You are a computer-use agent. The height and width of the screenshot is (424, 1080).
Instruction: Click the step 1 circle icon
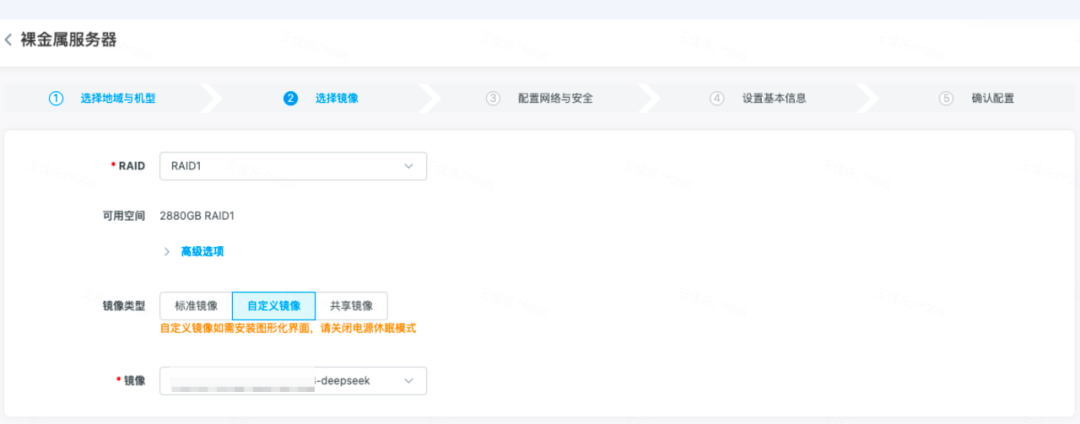(56, 98)
